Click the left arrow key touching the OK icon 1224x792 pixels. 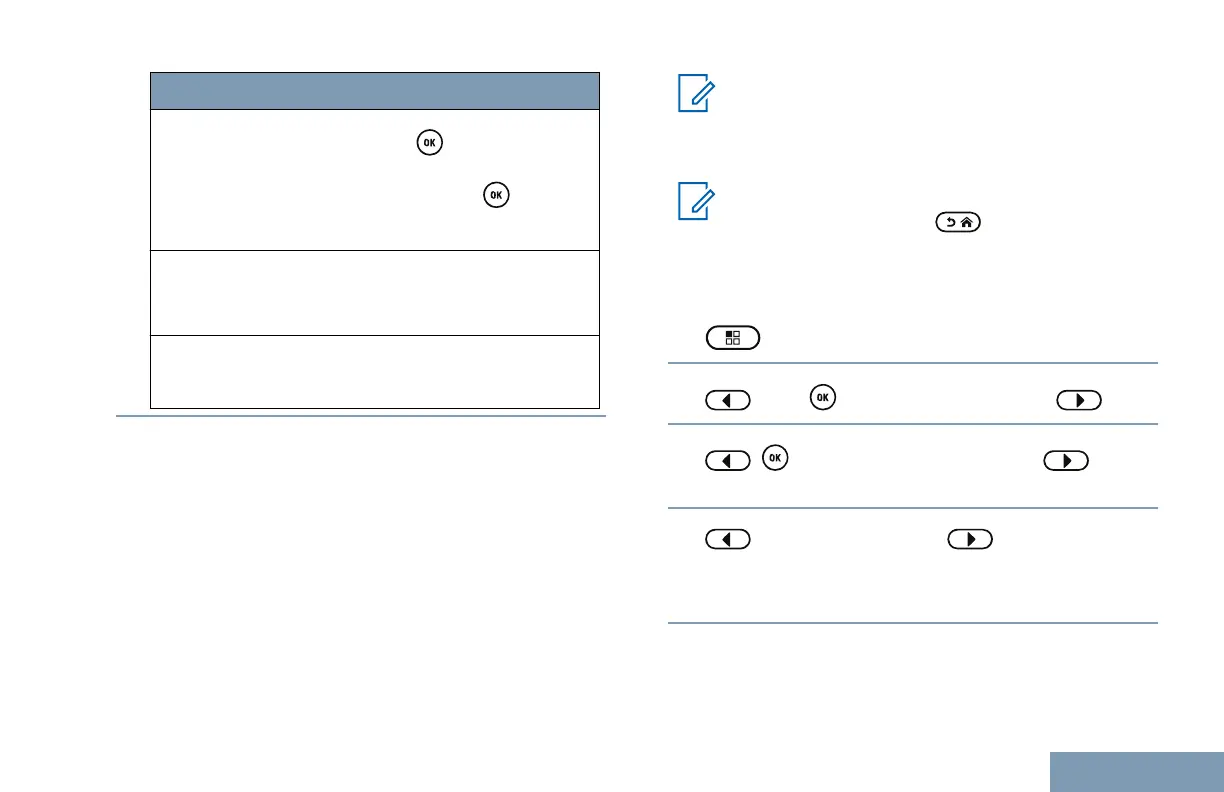tap(728, 462)
